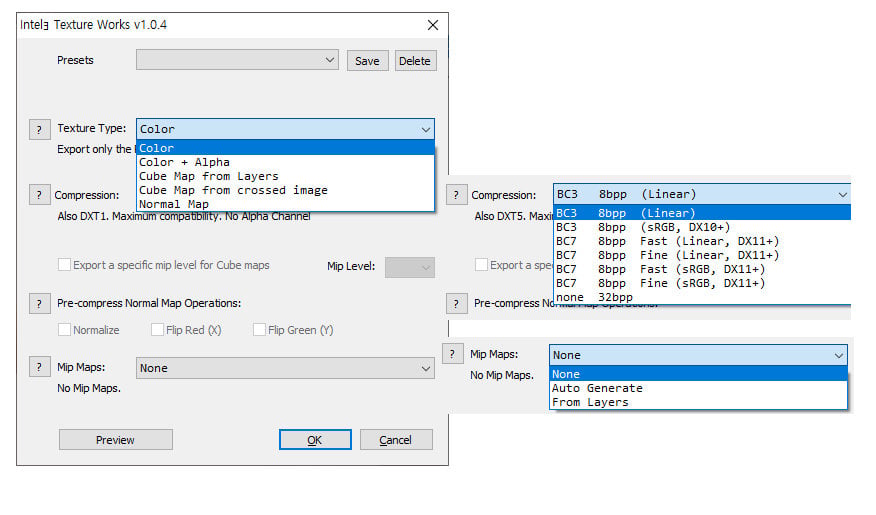Click help button beside truncated Pre-compress label on right
The height and width of the screenshot is (515, 876).
(x=456, y=303)
